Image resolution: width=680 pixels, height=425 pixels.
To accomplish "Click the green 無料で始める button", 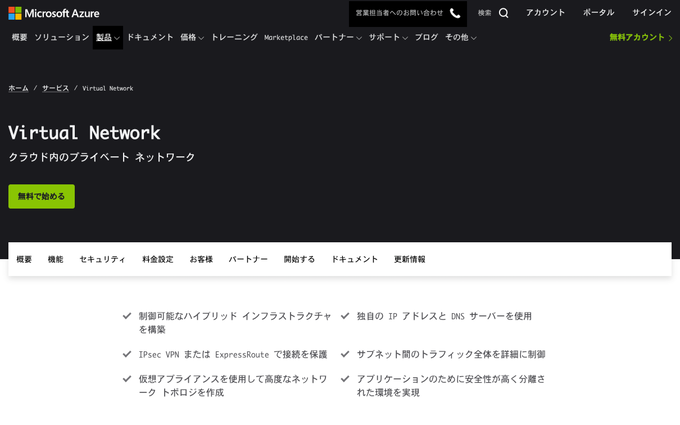I will pos(42,196).
